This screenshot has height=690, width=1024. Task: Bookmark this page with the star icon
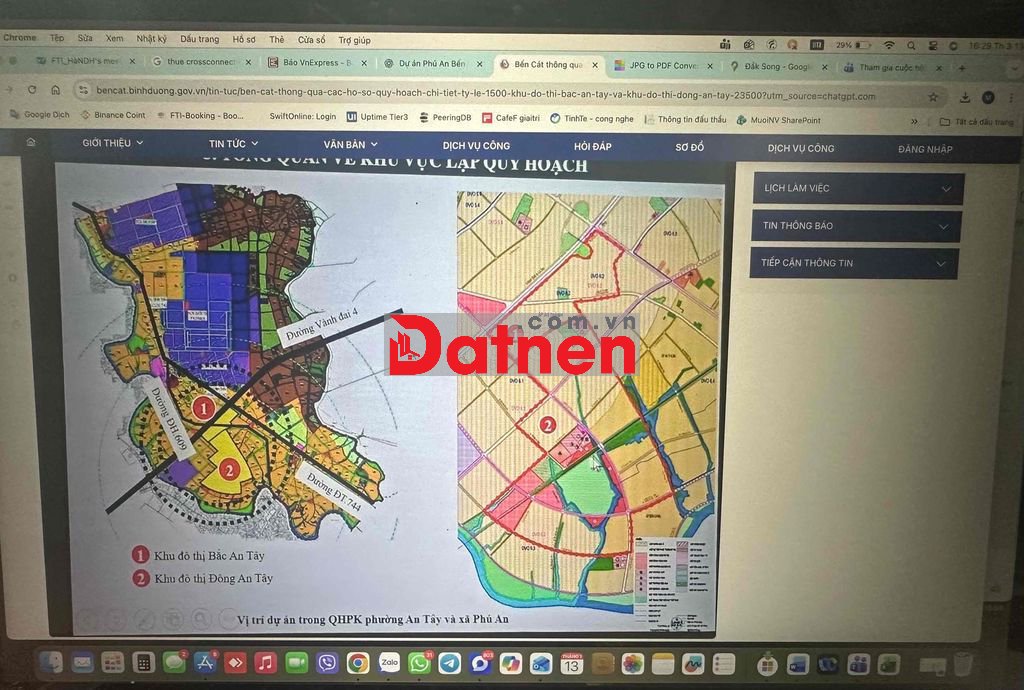point(933,97)
